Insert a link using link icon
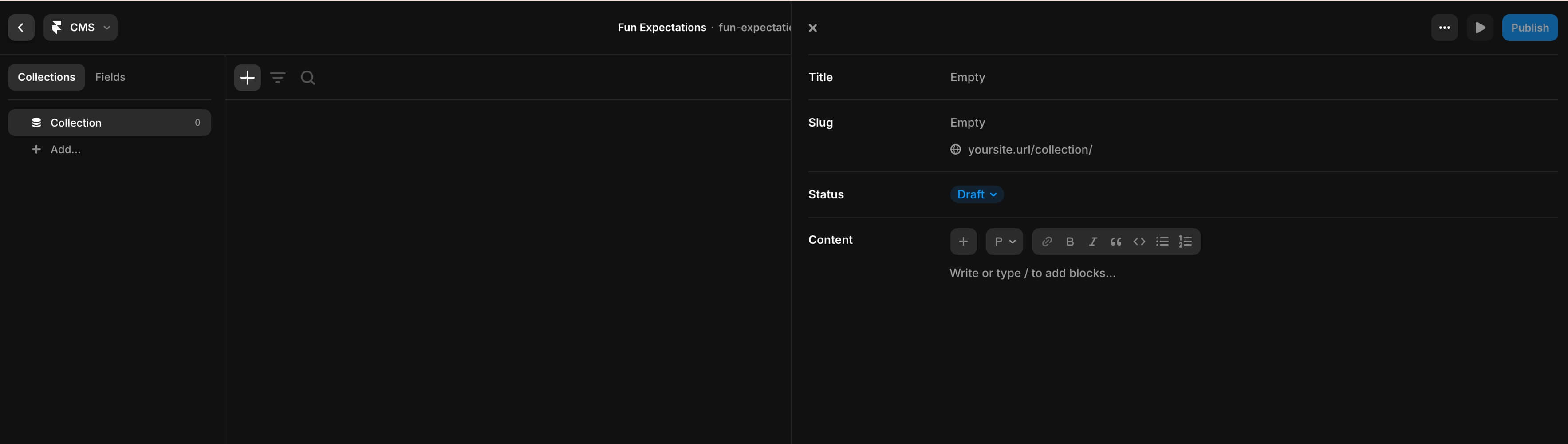 point(1047,242)
